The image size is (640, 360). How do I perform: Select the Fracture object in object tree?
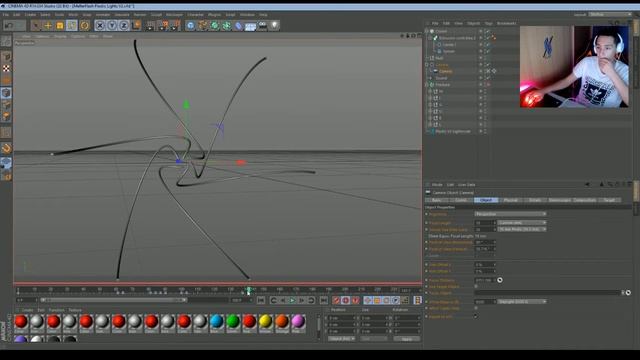[x=442, y=85]
